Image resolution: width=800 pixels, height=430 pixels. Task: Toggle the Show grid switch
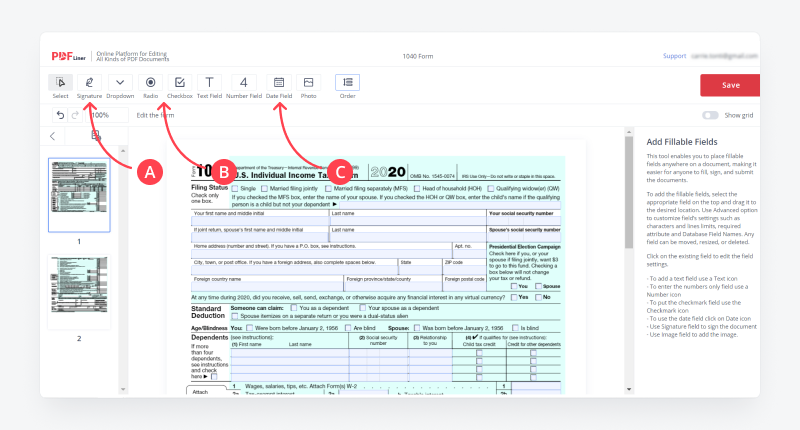710,115
